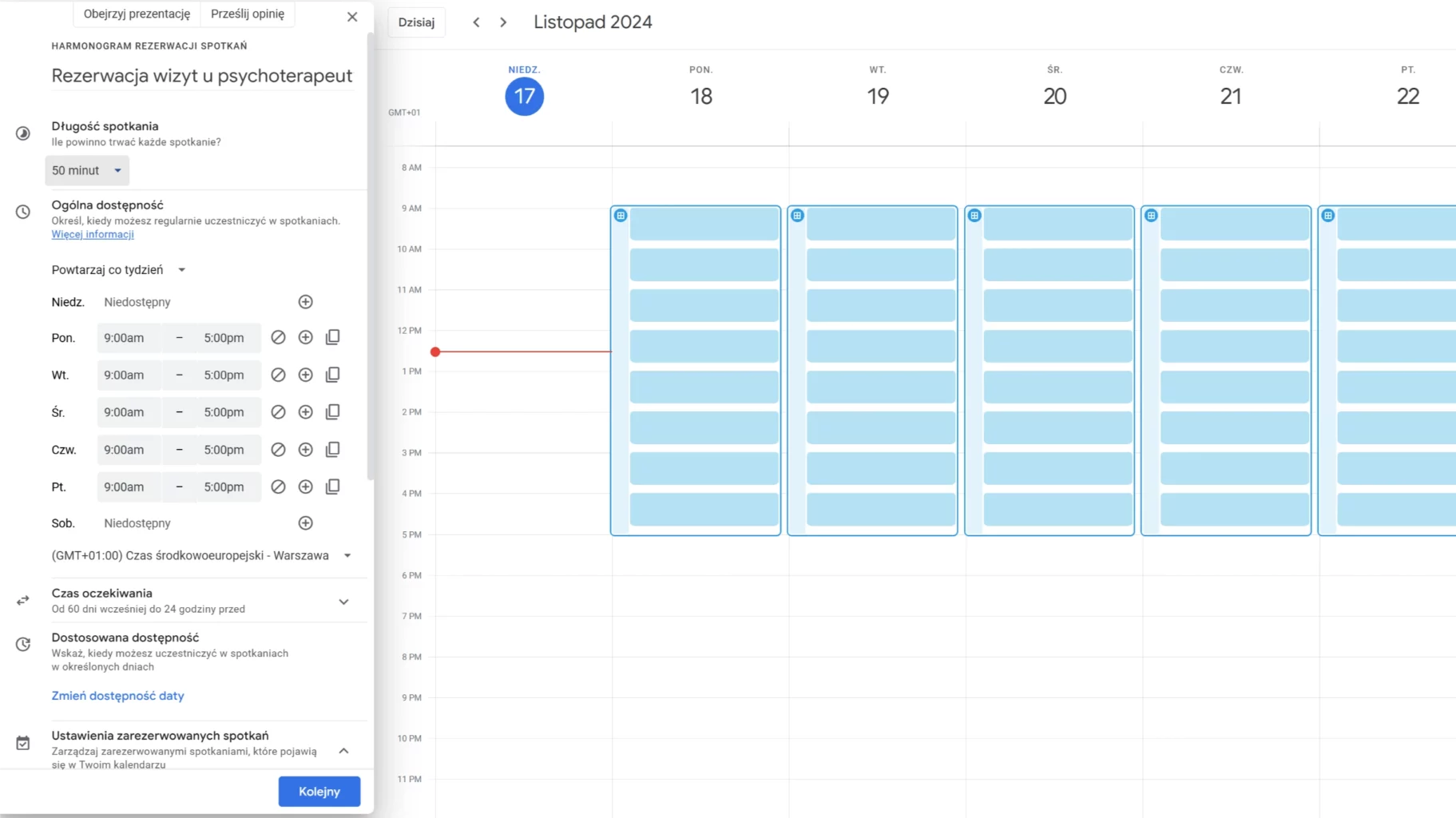
Task: Click Dostosowana dostępność heading
Action: point(125,637)
